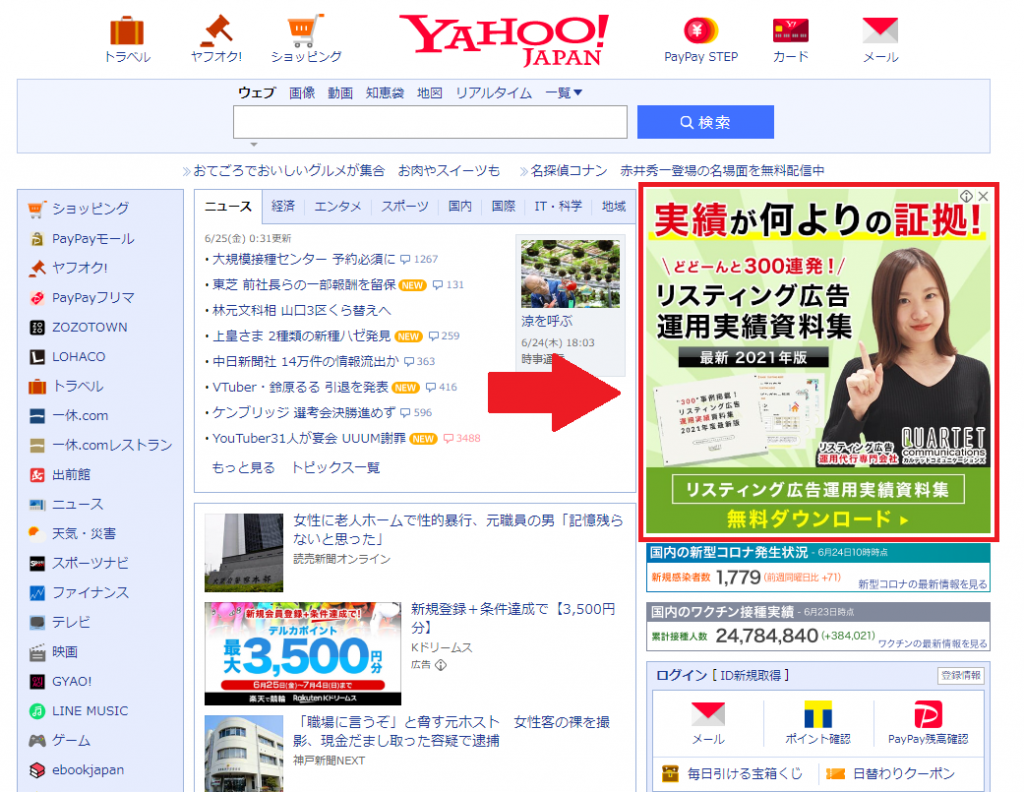Click the テレビ sidebar icon
This screenshot has width=1024, height=792.
tap(37, 622)
